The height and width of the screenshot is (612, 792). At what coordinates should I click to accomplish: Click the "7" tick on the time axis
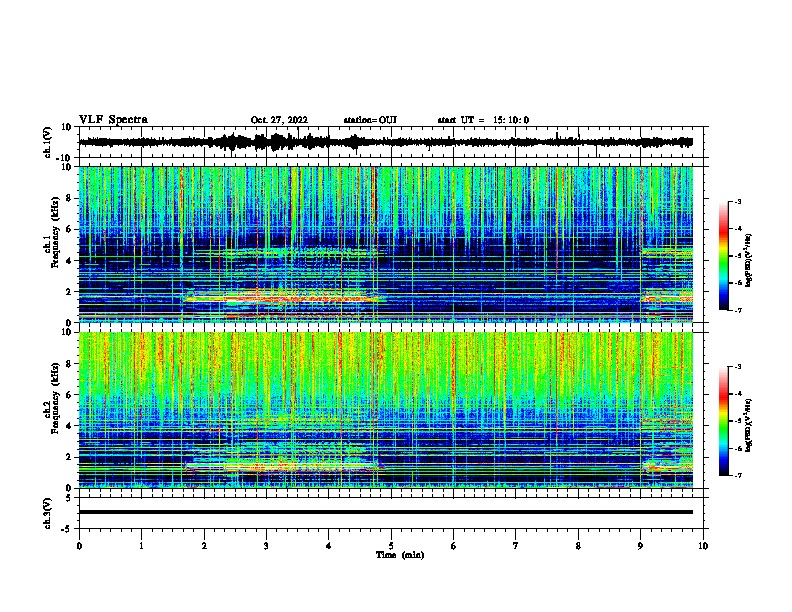[x=516, y=546]
